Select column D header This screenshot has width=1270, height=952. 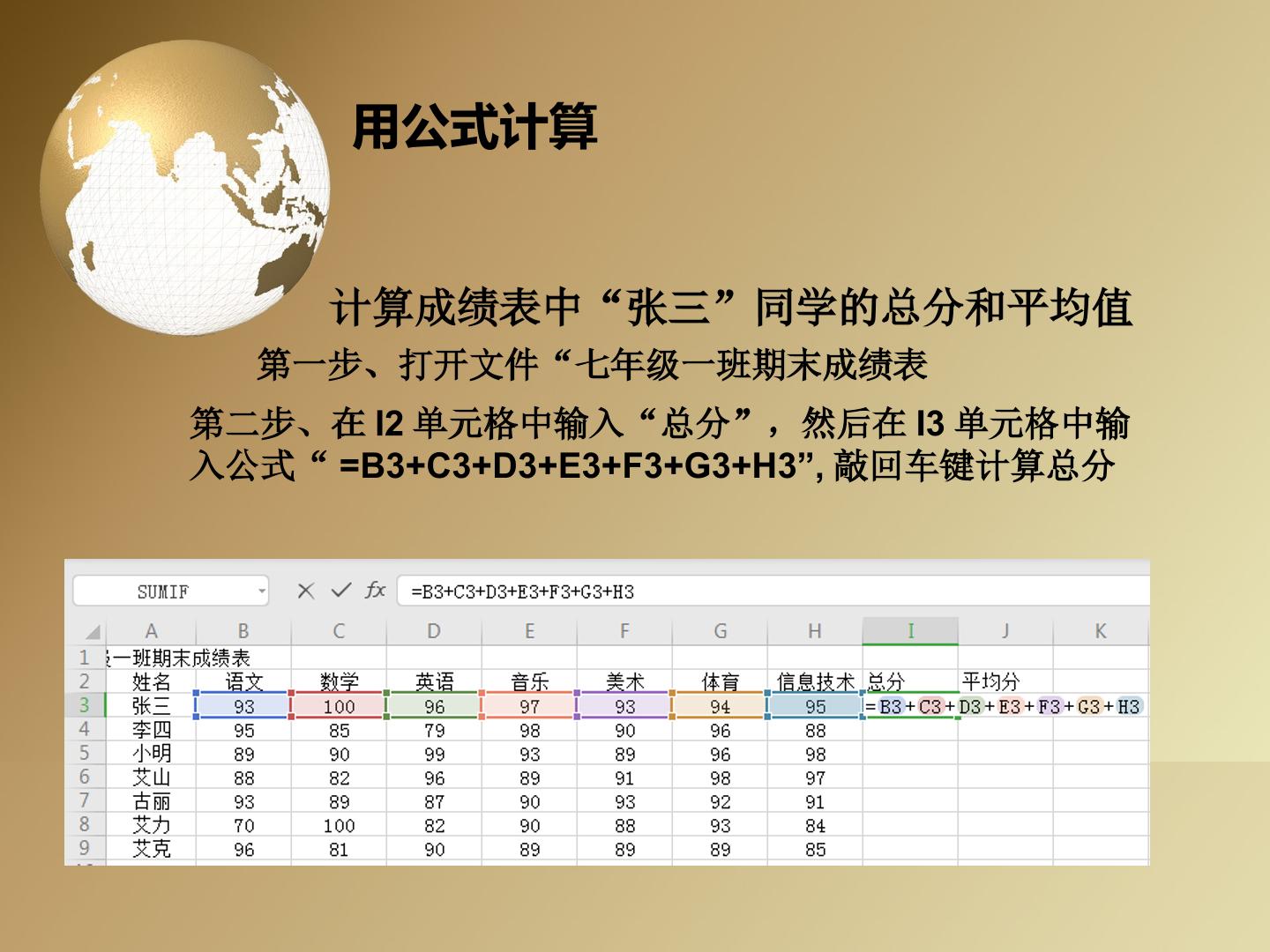pyautogui.click(x=434, y=631)
